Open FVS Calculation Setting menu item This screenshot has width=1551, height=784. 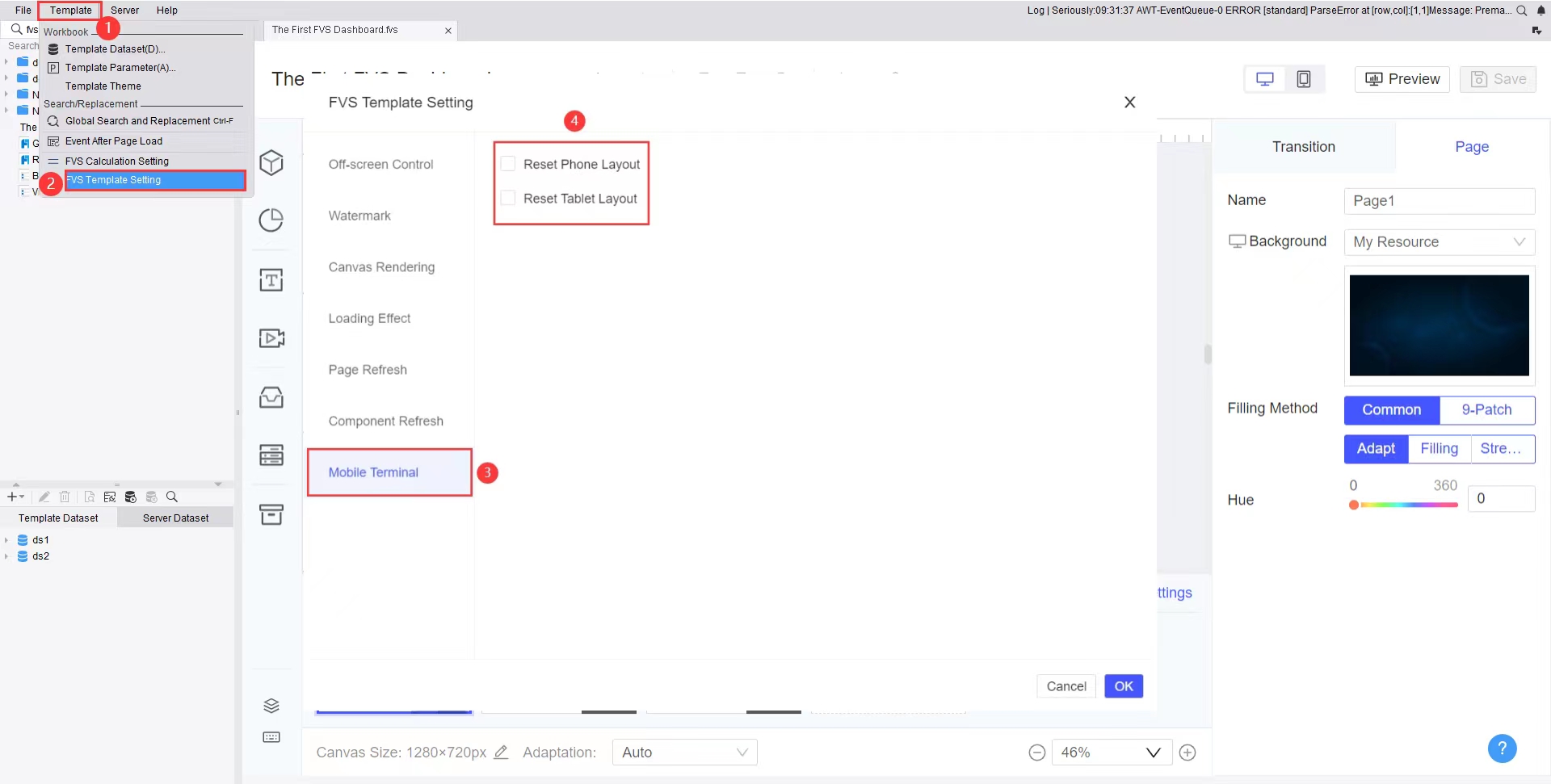(x=117, y=161)
